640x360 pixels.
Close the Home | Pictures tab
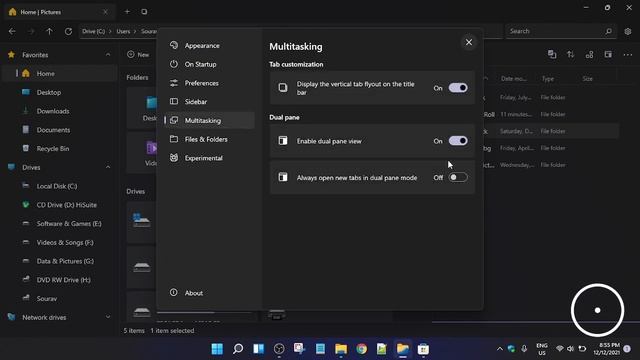point(105,12)
